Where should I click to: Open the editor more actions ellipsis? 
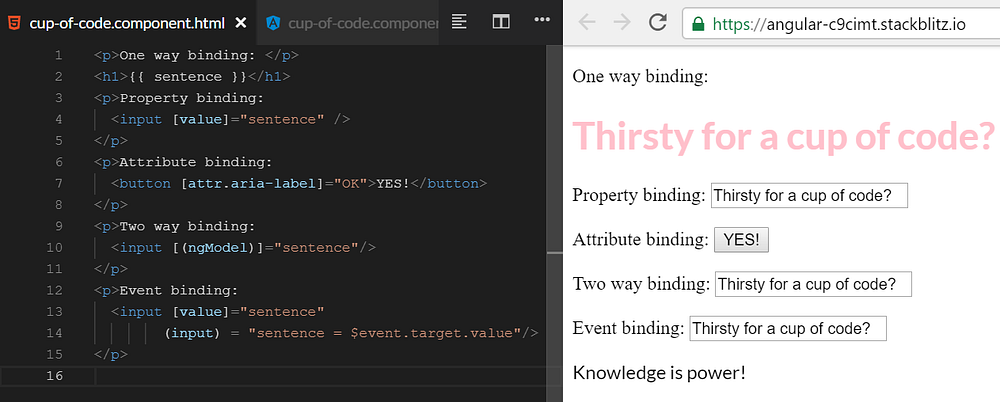point(542,20)
